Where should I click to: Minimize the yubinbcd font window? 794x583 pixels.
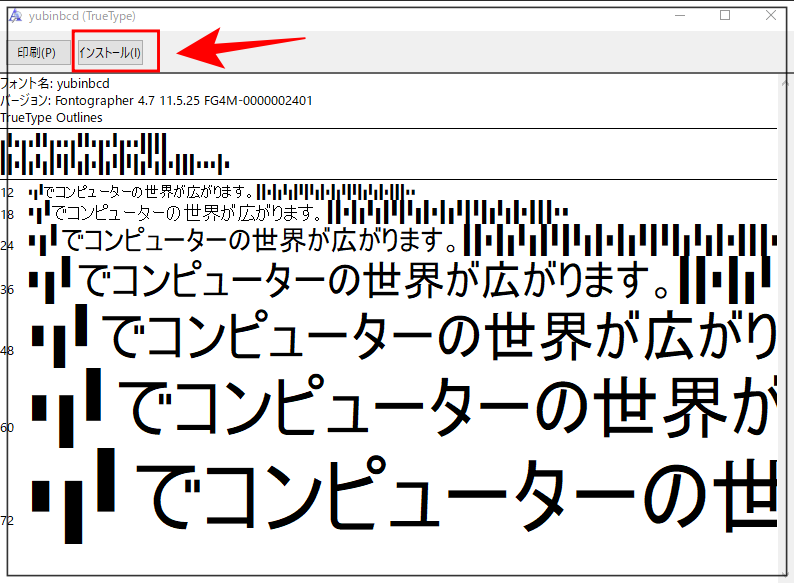680,16
